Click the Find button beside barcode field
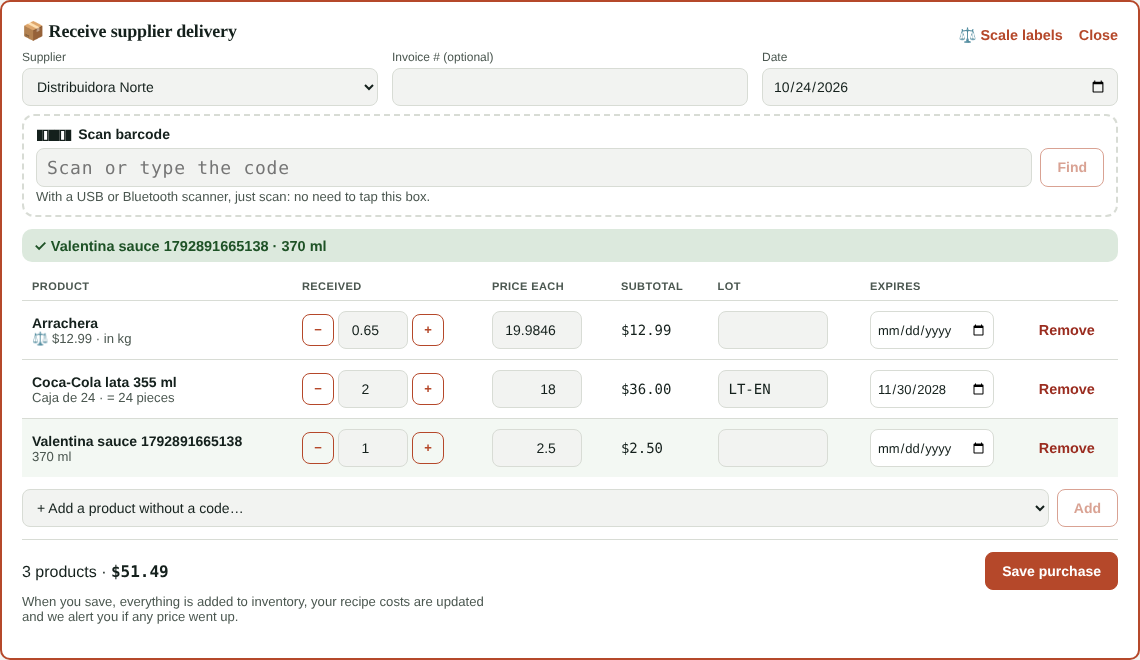Screen dimensions: 1140x660 tap(1072, 167)
